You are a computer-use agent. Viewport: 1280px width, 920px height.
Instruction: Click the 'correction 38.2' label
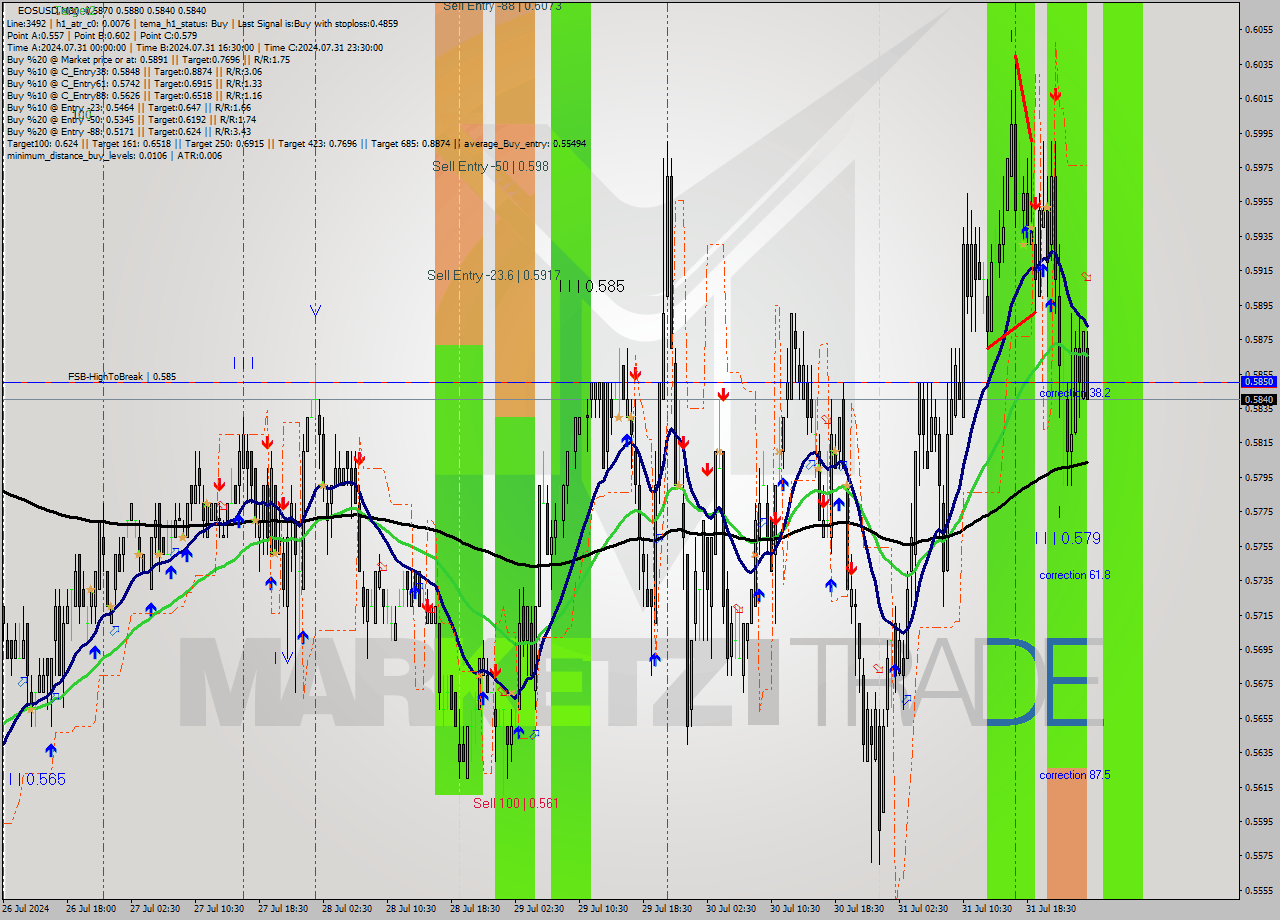click(1074, 393)
